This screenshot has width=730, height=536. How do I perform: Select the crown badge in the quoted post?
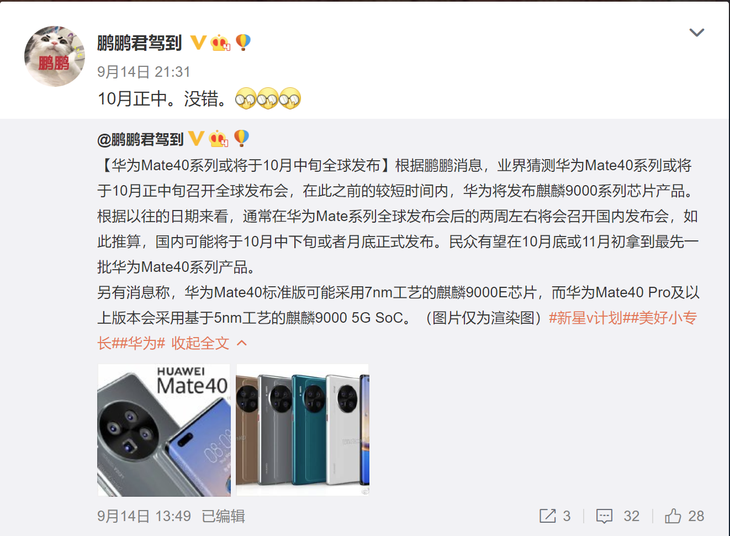coord(218,138)
